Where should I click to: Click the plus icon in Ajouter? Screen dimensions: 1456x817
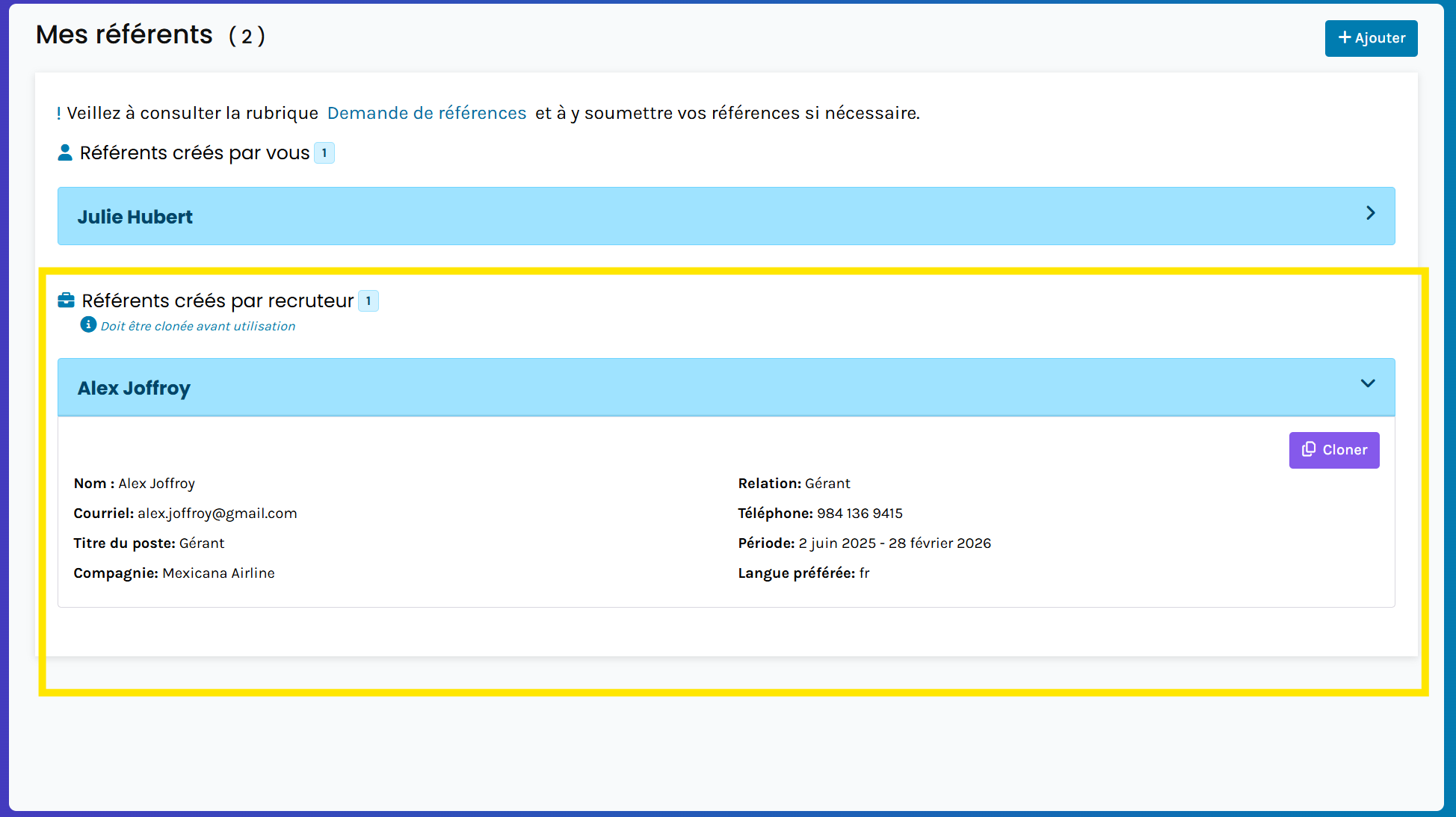coord(1345,37)
